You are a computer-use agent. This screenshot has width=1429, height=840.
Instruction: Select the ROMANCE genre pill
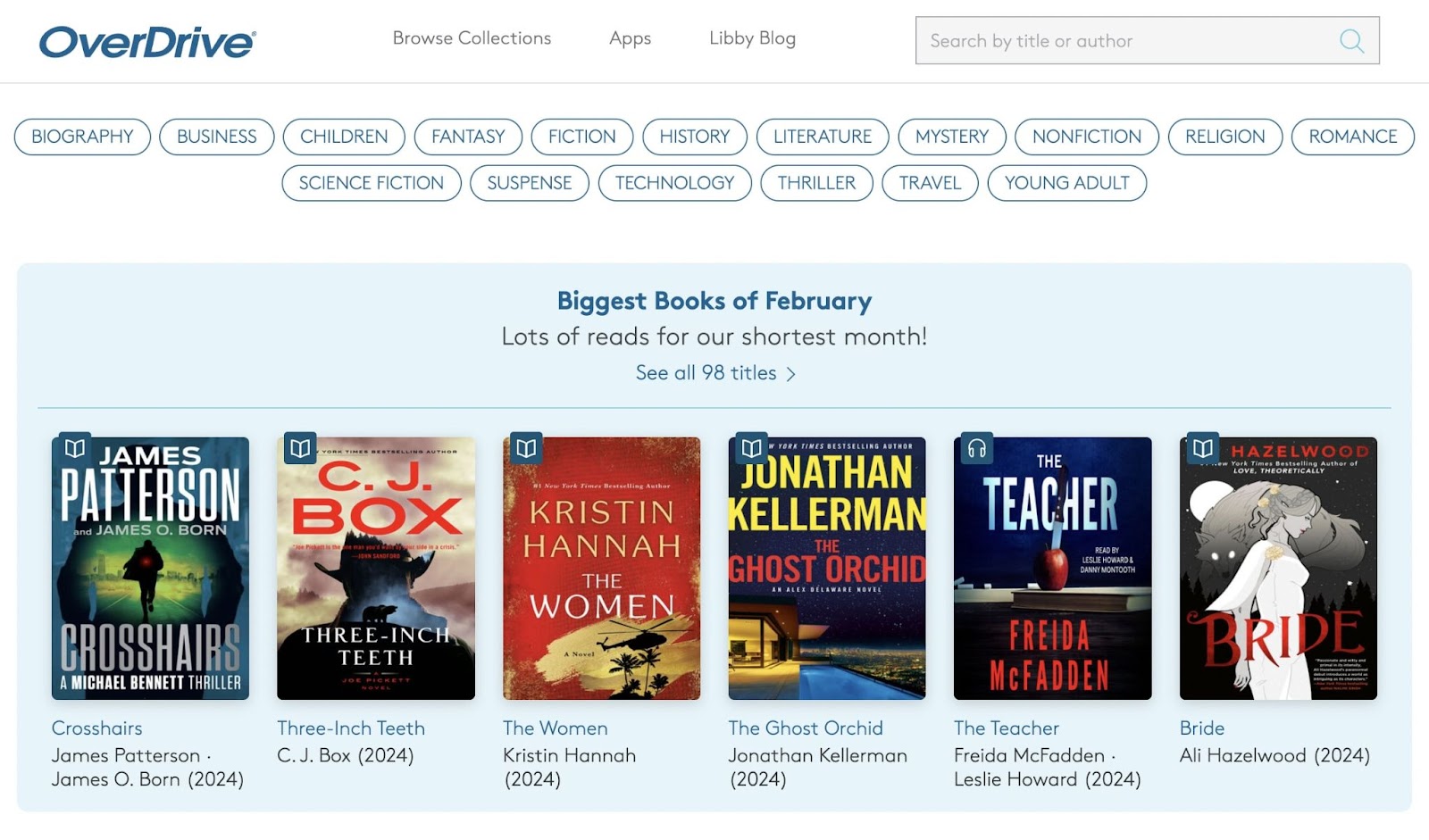pyautogui.click(x=1352, y=137)
